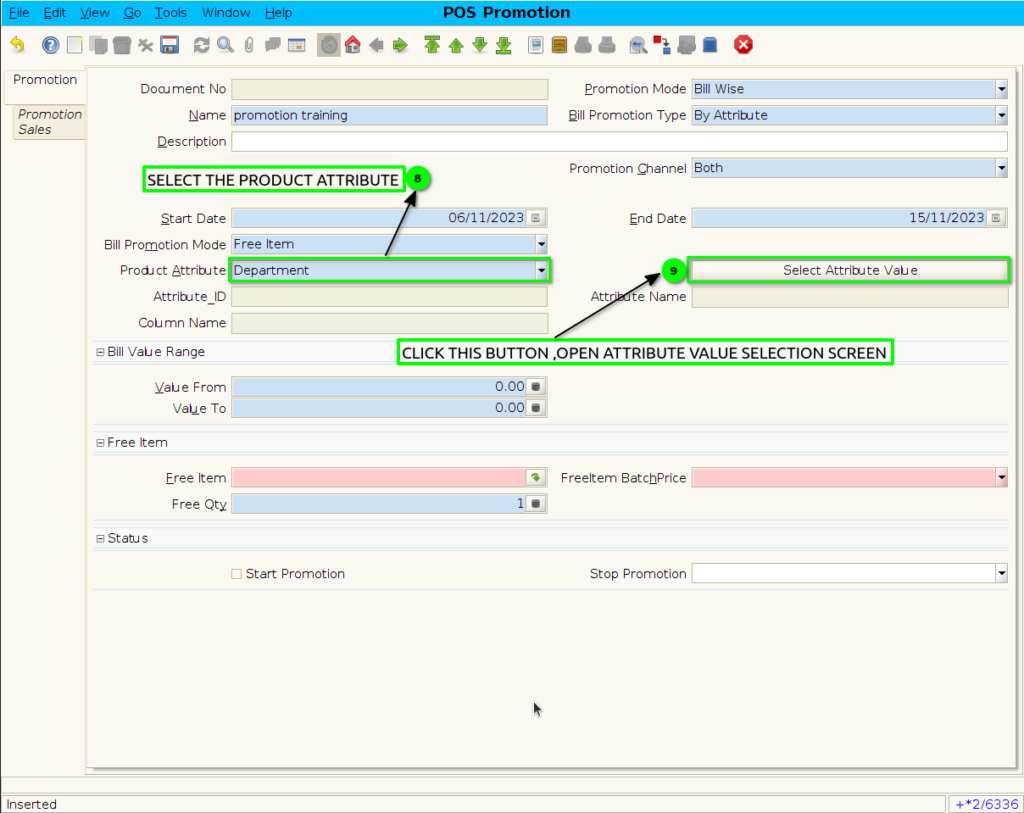Click the Refresh arrows icon

202,45
